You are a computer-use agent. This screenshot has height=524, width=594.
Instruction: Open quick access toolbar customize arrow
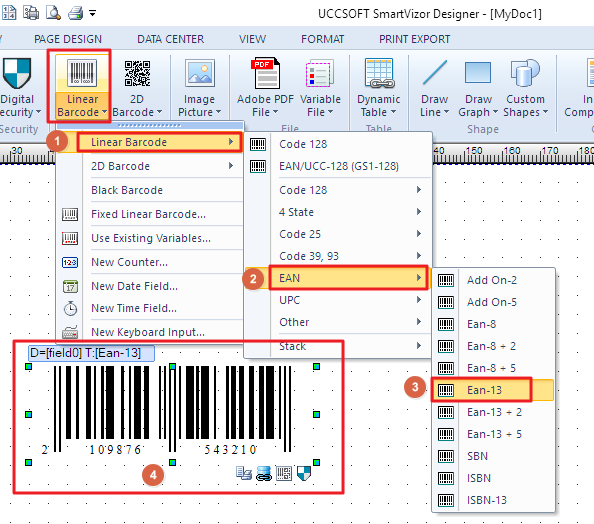(92, 14)
